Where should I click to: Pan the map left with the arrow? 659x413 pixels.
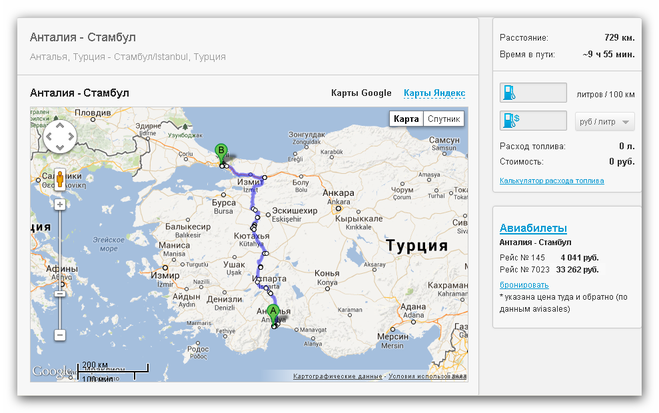(49, 136)
